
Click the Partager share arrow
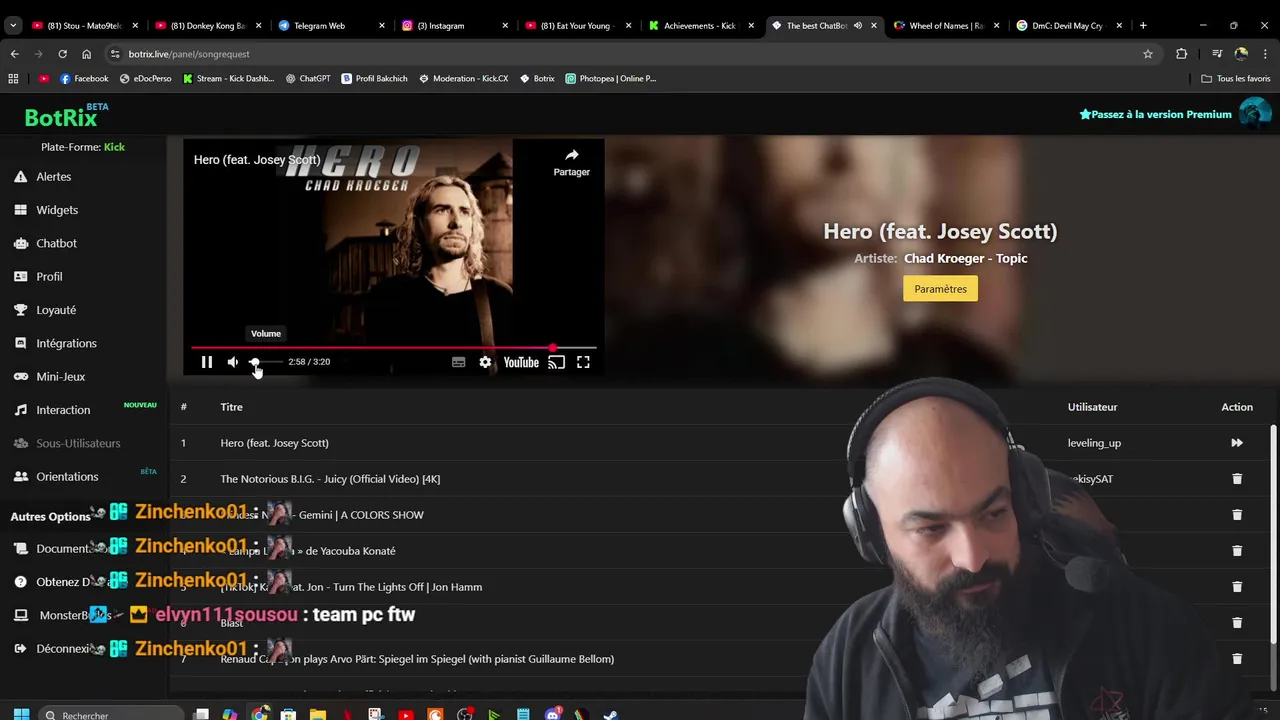(x=572, y=162)
